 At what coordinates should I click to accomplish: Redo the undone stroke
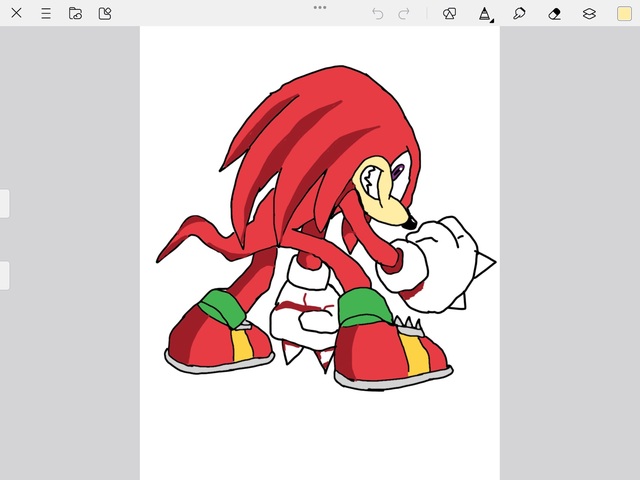pyautogui.click(x=404, y=14)
